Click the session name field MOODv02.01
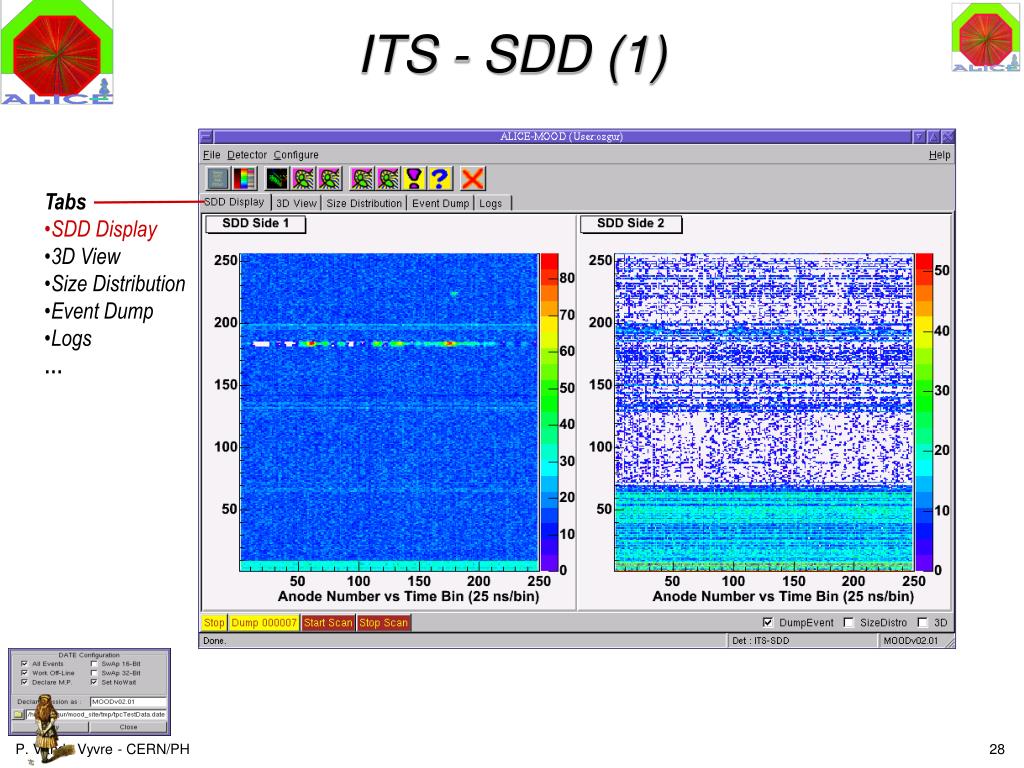 click(128, 701)
